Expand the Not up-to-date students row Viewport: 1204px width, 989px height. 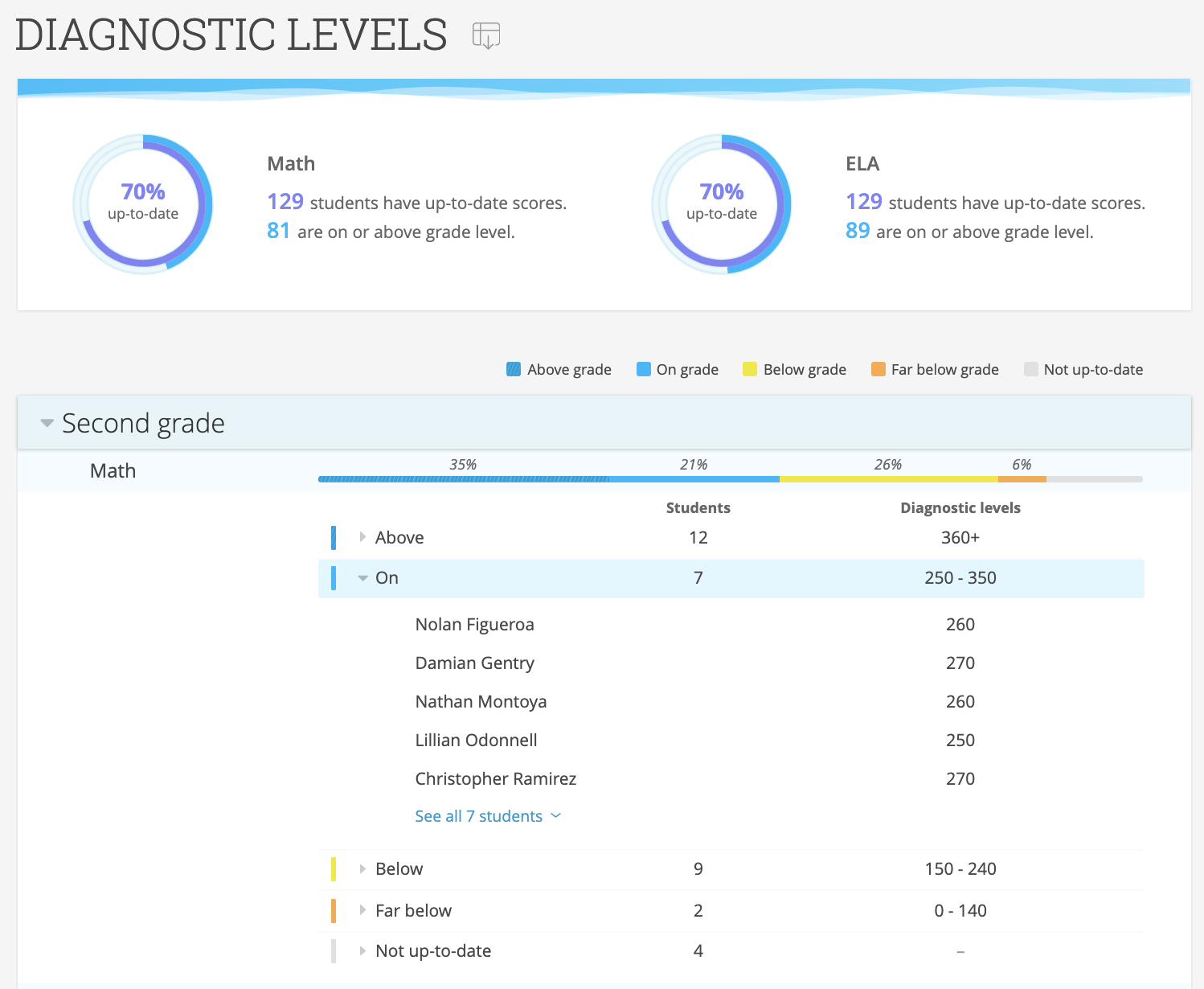pyautogui.click(x=362, y=951)
